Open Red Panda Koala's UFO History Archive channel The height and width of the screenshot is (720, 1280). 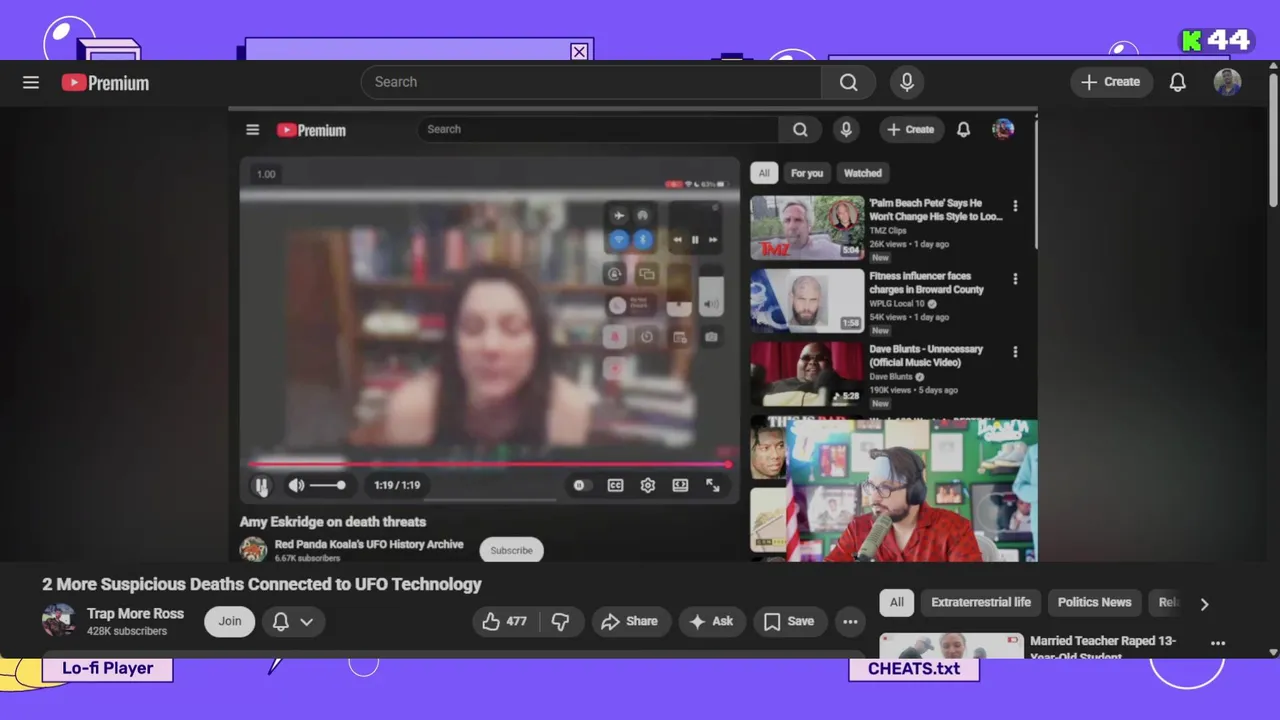tap(369, 544)
